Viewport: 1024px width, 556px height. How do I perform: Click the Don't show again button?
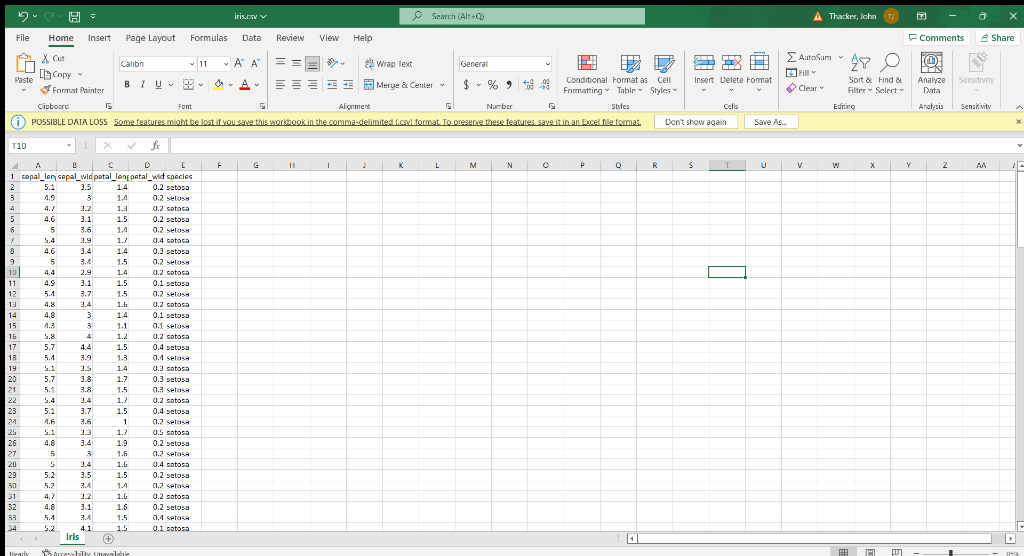click(x=696, y=122)
